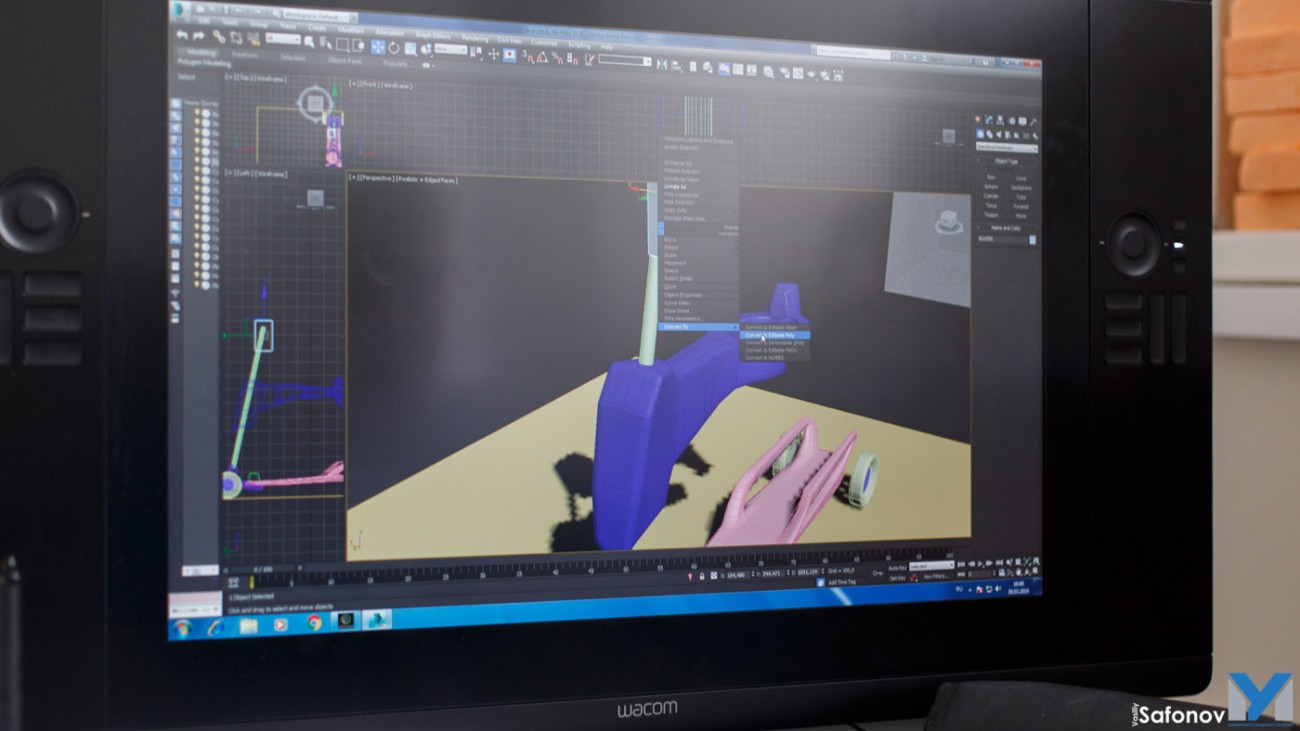Click the Mirror tool icon

(661, 64)
